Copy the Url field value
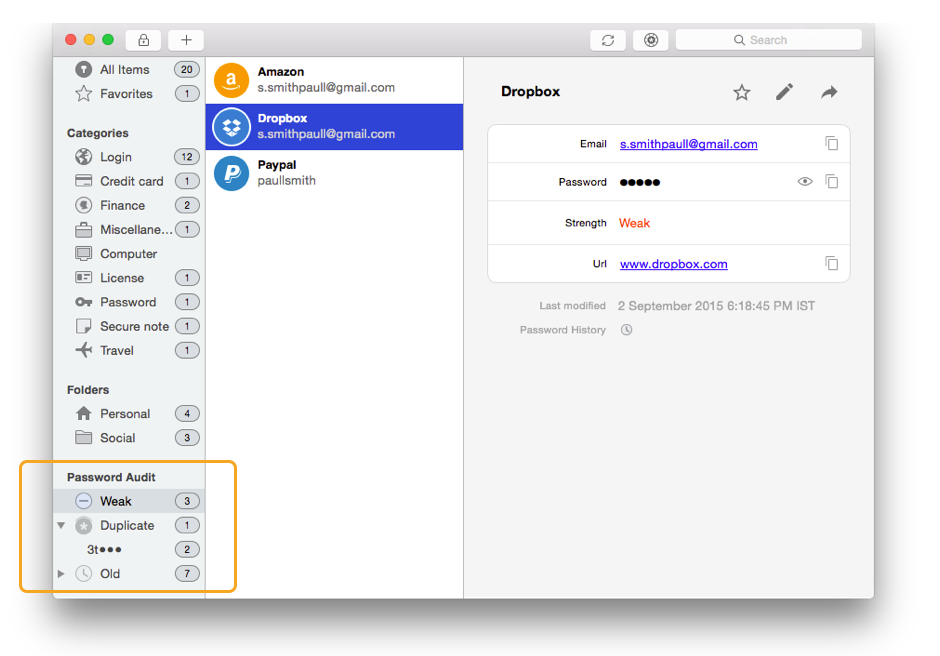The image size is (940, 656). [831, 263]
